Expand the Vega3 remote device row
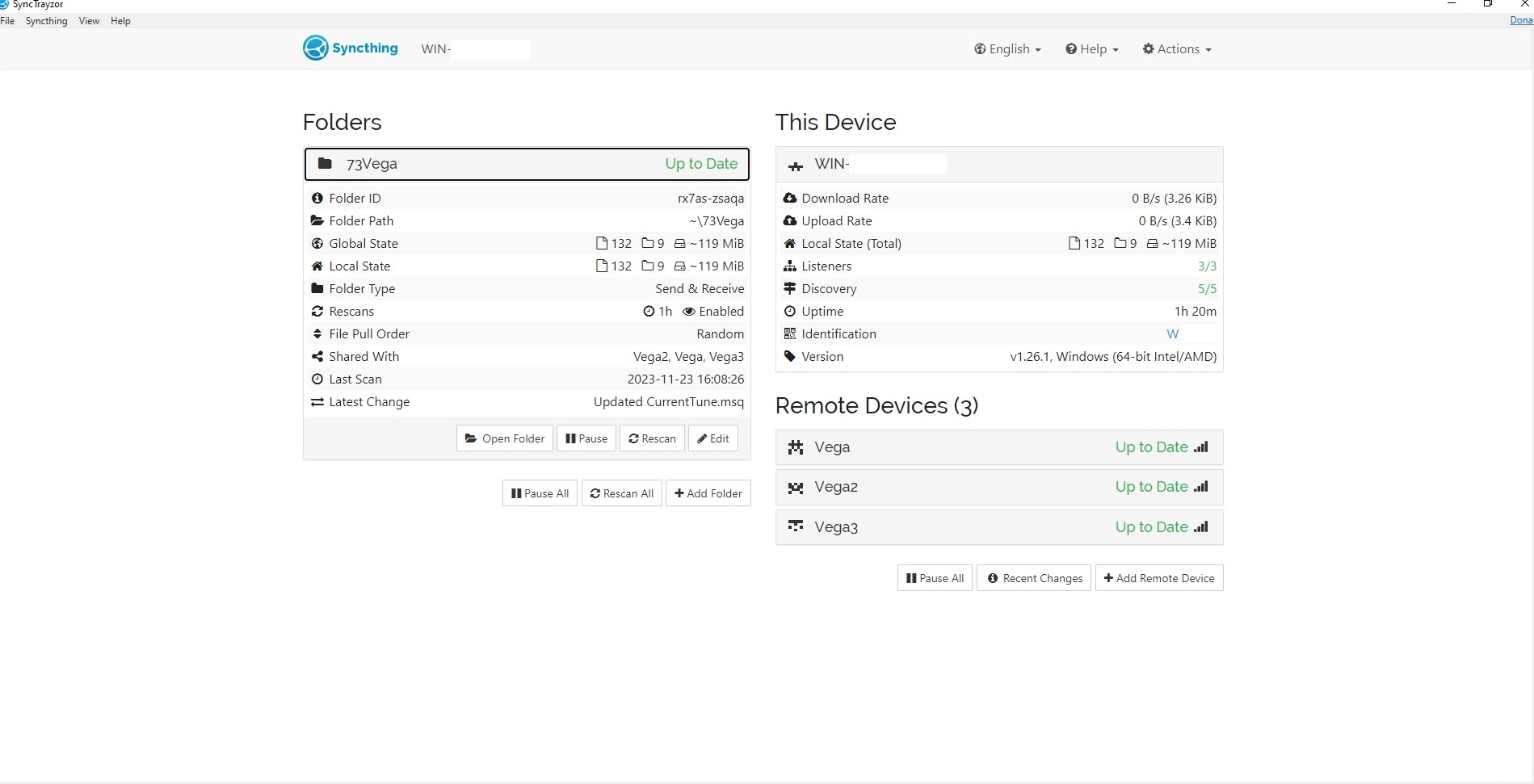 pyautogui.click(x=999, y=527)
